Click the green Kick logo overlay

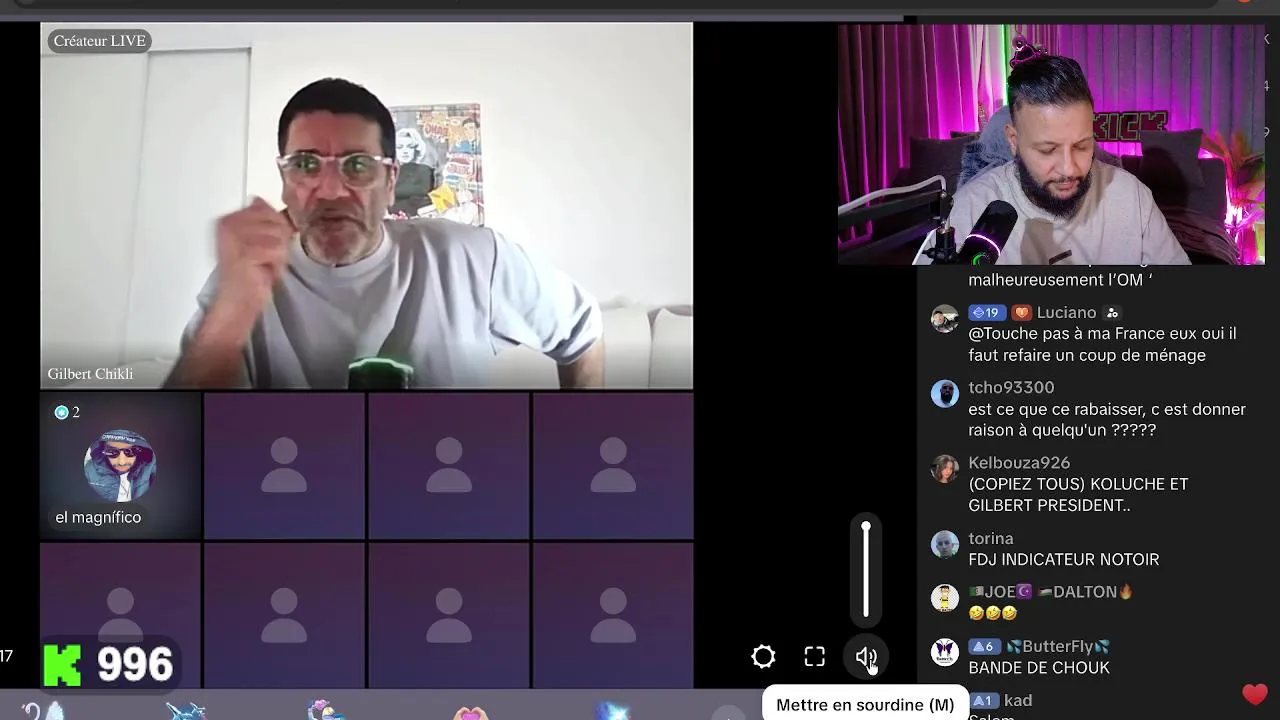pos(62,665)
